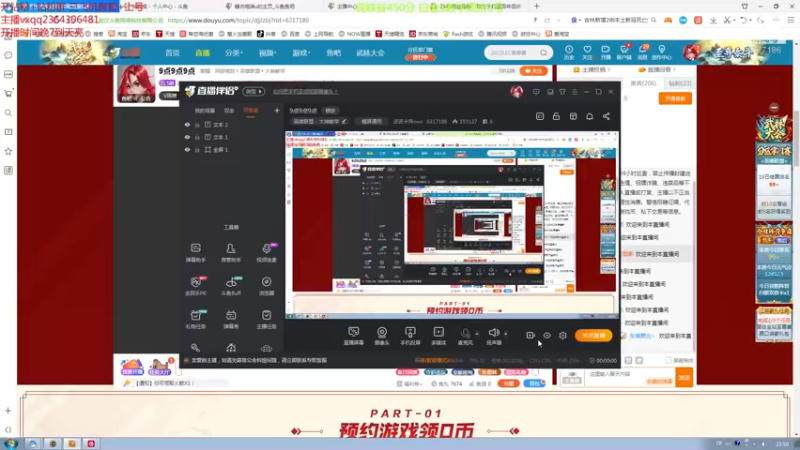Open the help link in the title bar
This screenshot has height=450, width=800.
point(305,92)
